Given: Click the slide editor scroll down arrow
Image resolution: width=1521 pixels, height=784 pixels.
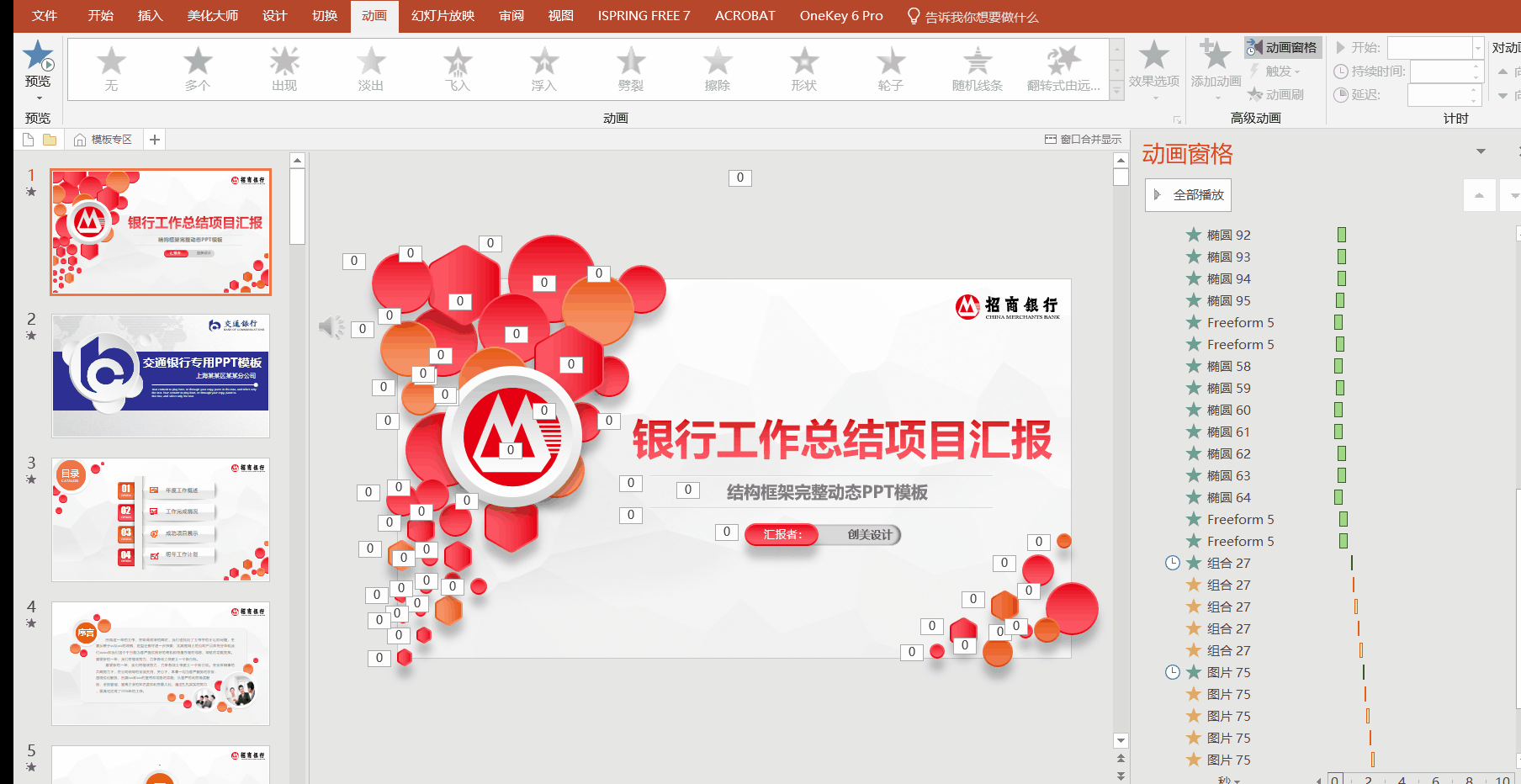Looking at the screenshot, I should click(x=1121, y=740).
